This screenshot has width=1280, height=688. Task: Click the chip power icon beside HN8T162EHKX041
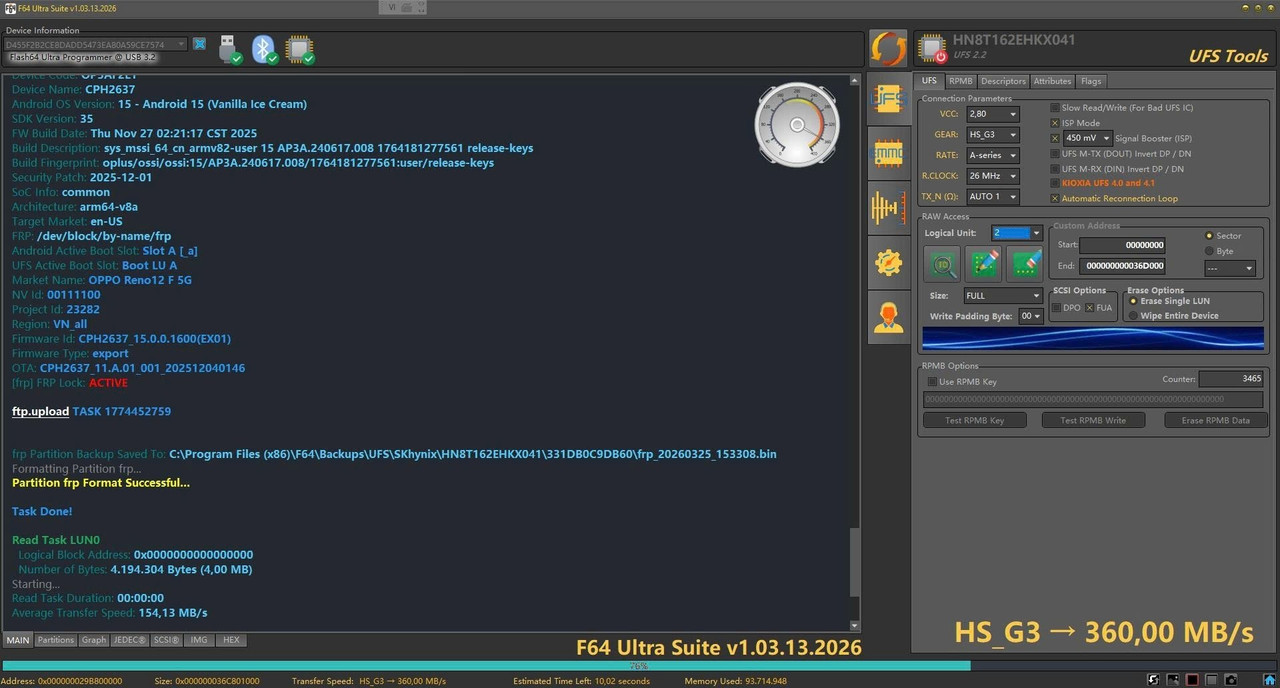932,48
